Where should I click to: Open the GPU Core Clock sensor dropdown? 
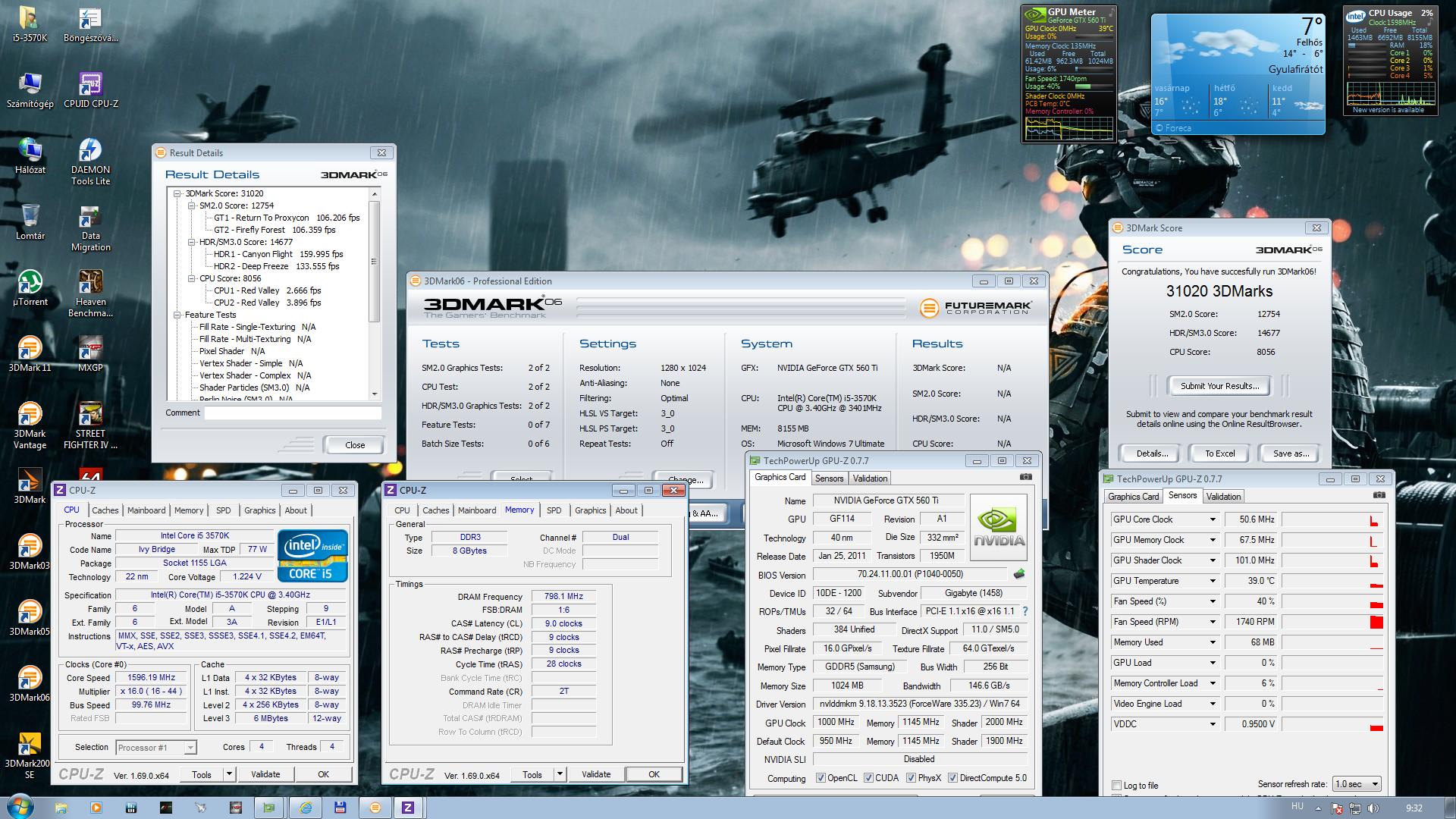pos(1213,519)
